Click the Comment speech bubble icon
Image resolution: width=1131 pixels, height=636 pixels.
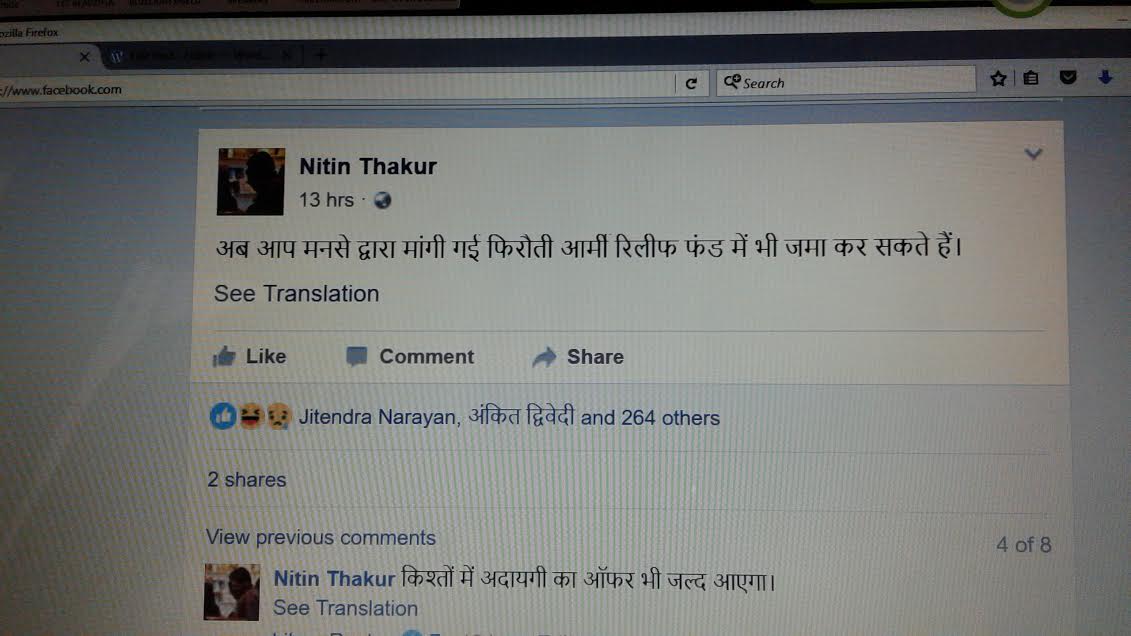click(x=356, y=356)
